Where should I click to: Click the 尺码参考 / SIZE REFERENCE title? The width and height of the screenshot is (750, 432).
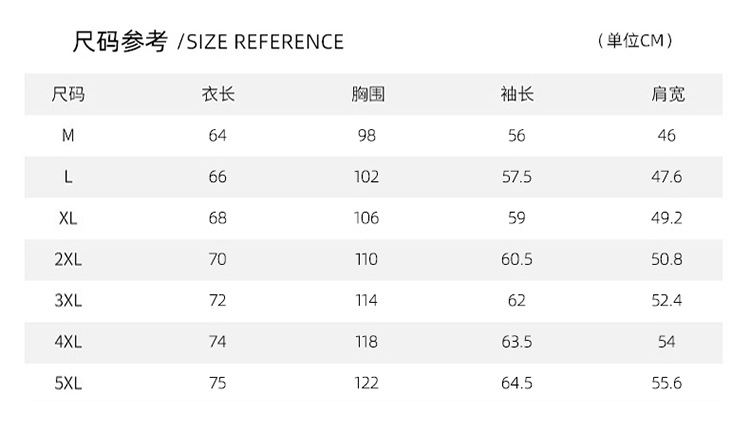(208, 41)
